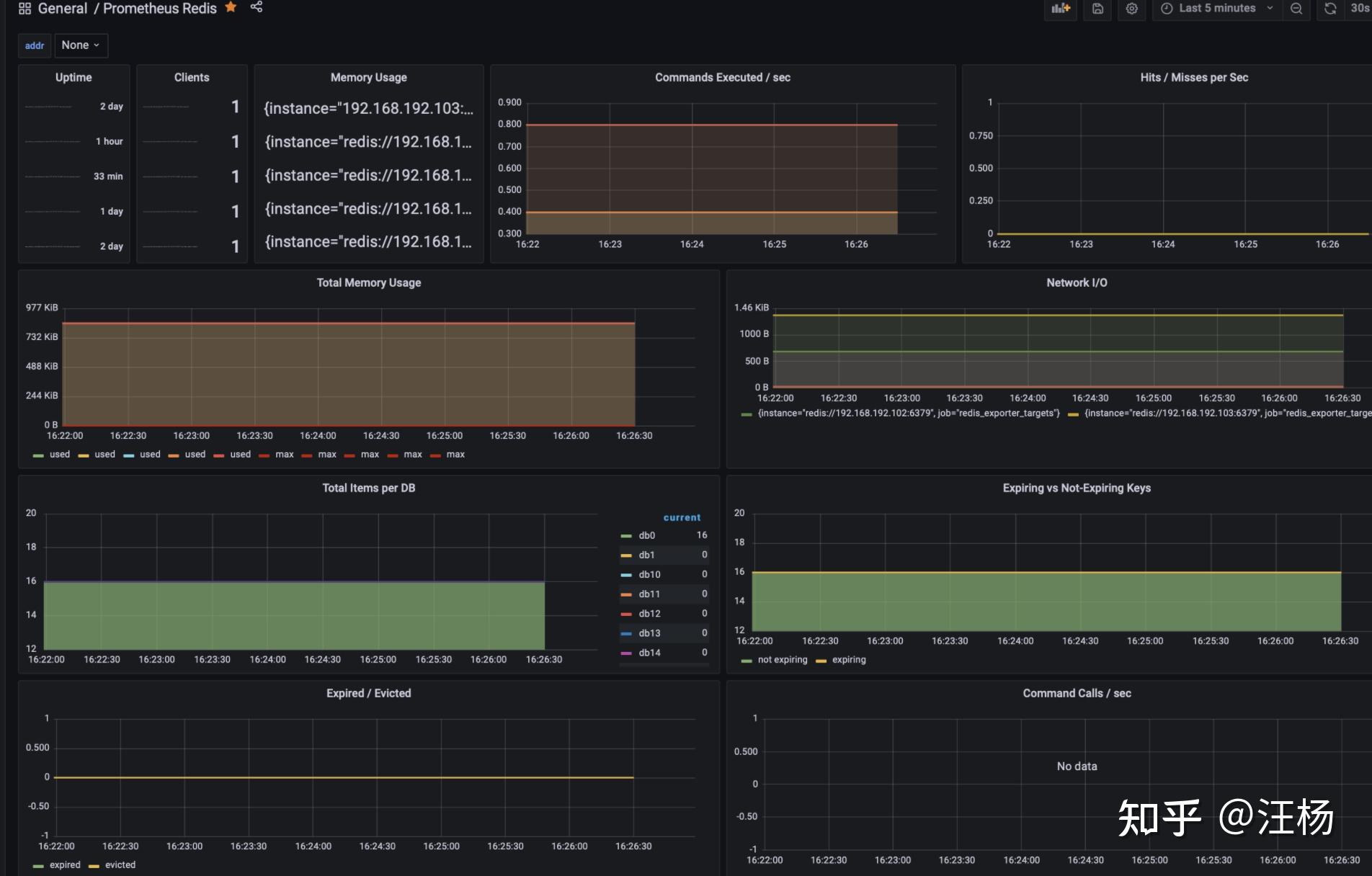Screen dimensions: 1372x876
Task: Click the db12 legend color swatch
Action: (x=626, y=614)
